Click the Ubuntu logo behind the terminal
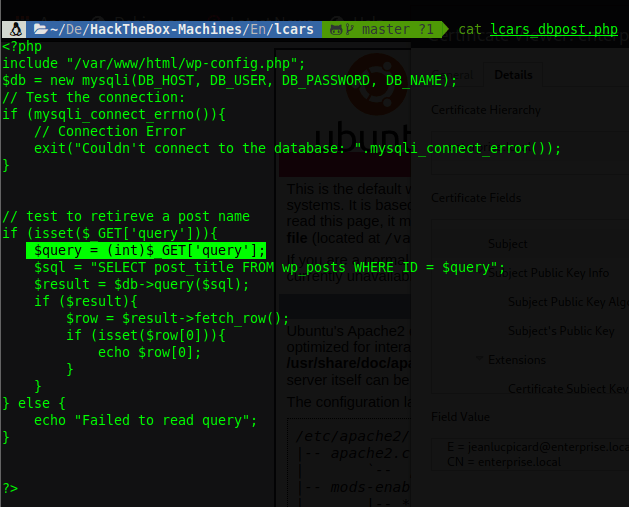 (x=377, y=83)
